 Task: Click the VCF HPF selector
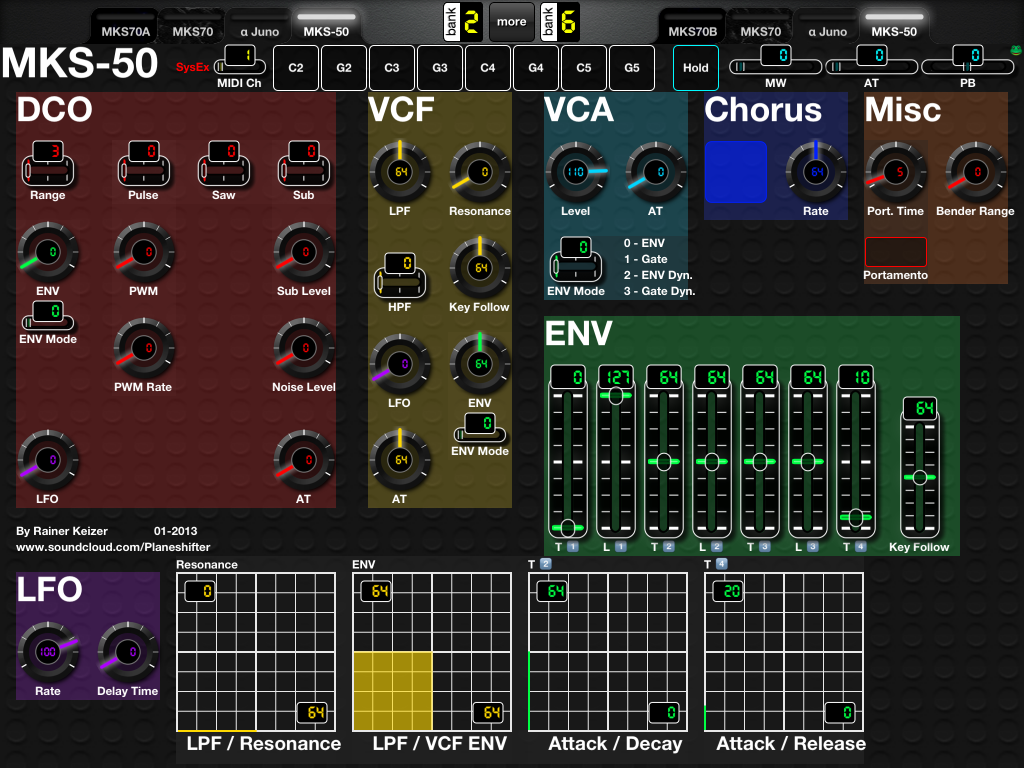coord(400,275)
